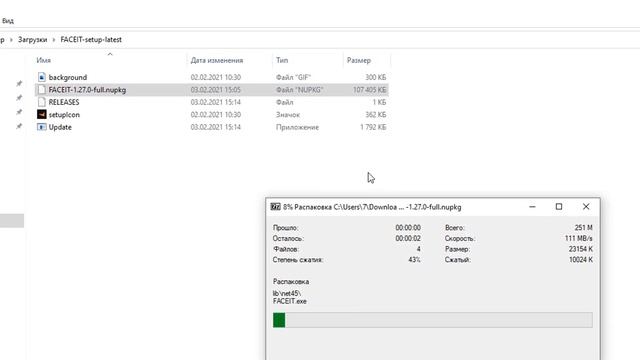Click the highlighted item in the navigation pane
This screenshot has height=360, width=640.
click(x=12, y=221)
